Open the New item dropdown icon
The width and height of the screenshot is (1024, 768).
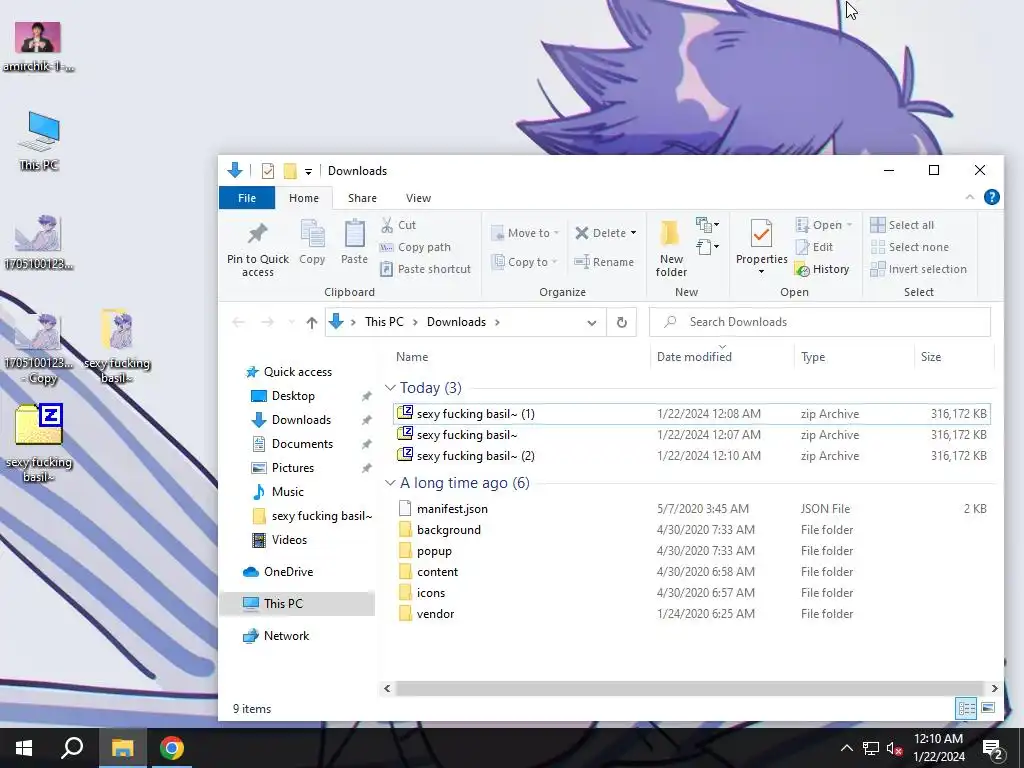pyautogui.click(x=707, y=225)
